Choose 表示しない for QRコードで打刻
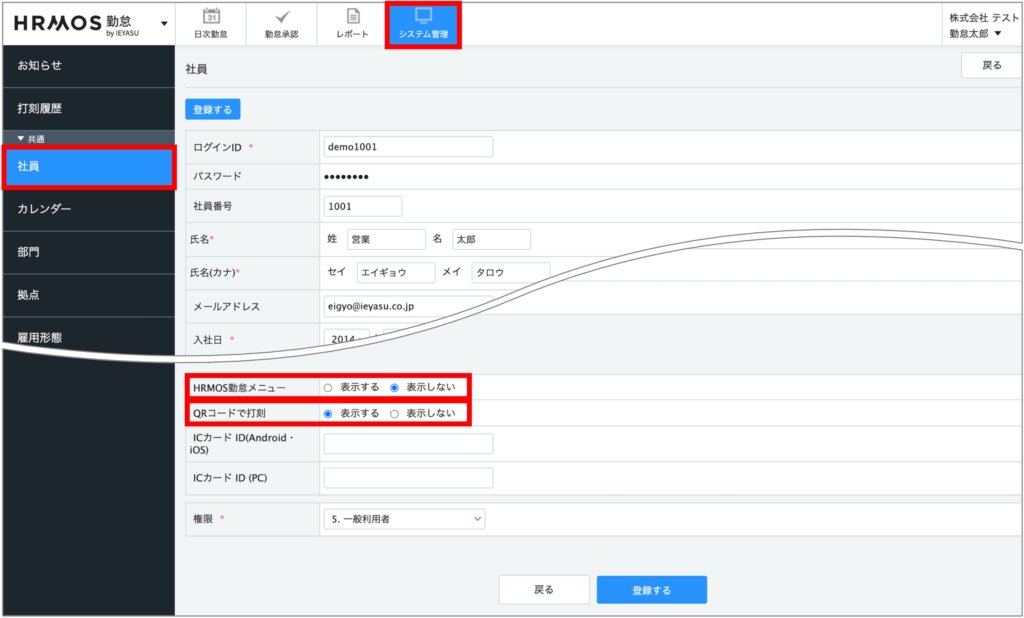 (395, 413)
